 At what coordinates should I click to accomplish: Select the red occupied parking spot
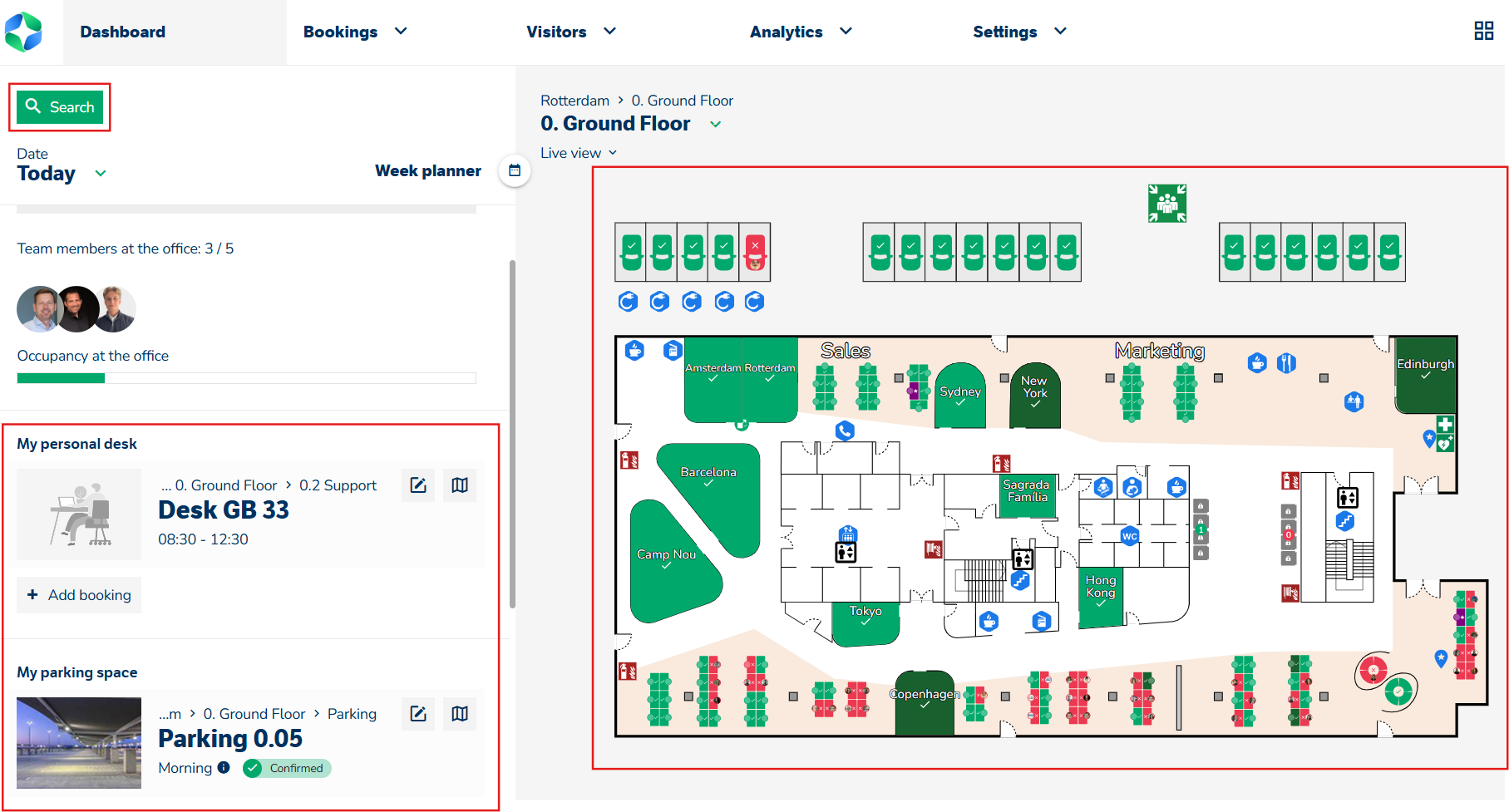click(755, 252)
